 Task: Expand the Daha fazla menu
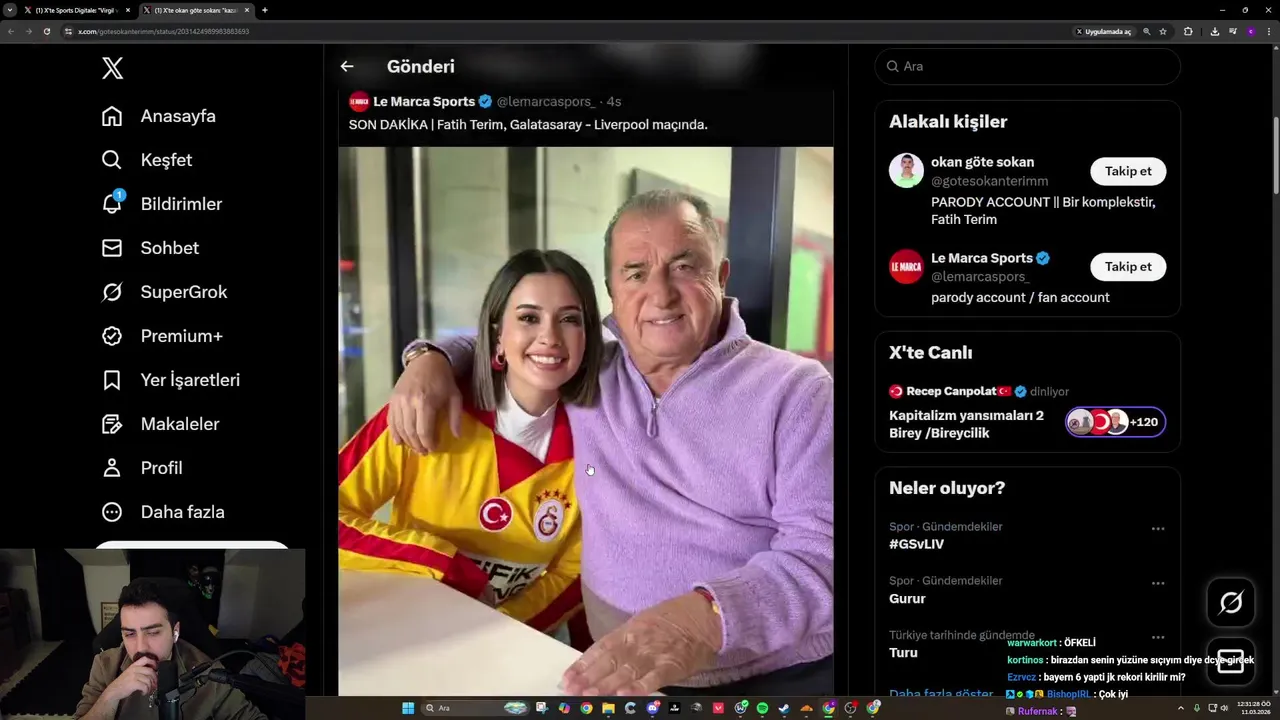coord(163,512)
